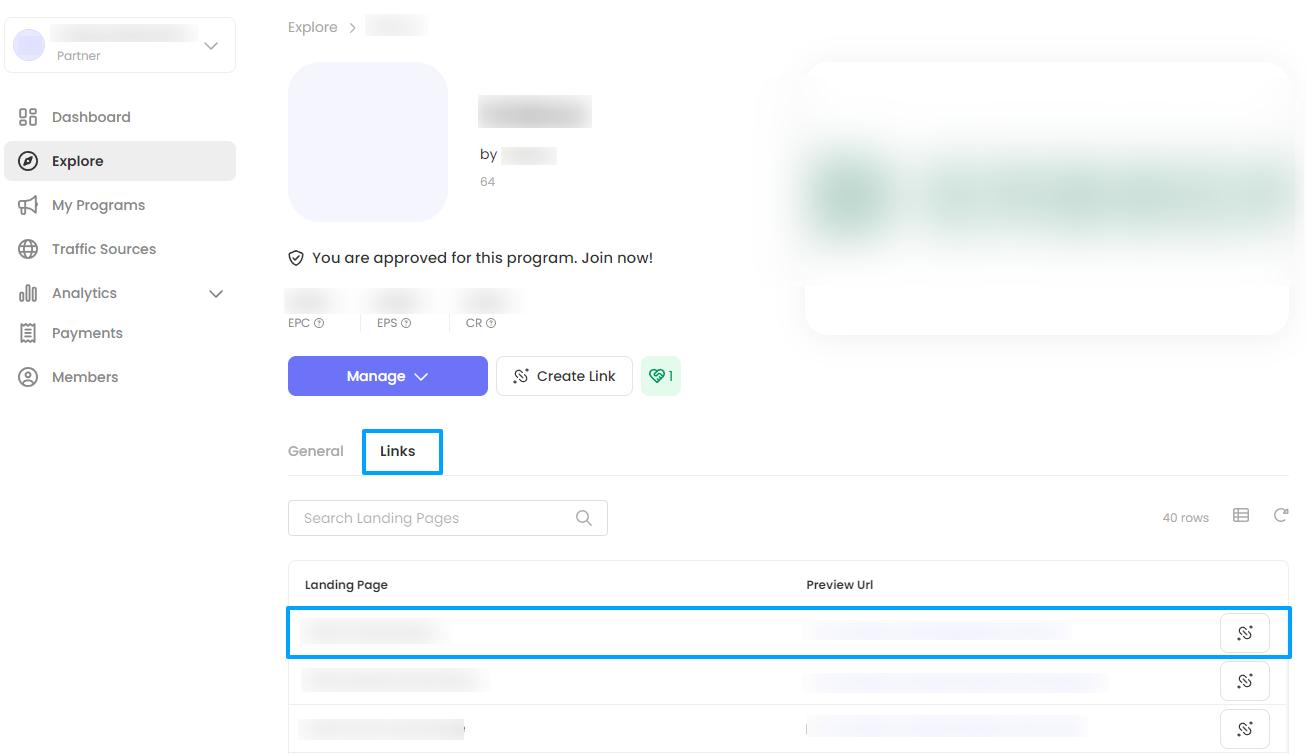Viewport: 1307px width, 754px height.
Task: Open the Manage dropdown button
Action: tap(388, 376)
